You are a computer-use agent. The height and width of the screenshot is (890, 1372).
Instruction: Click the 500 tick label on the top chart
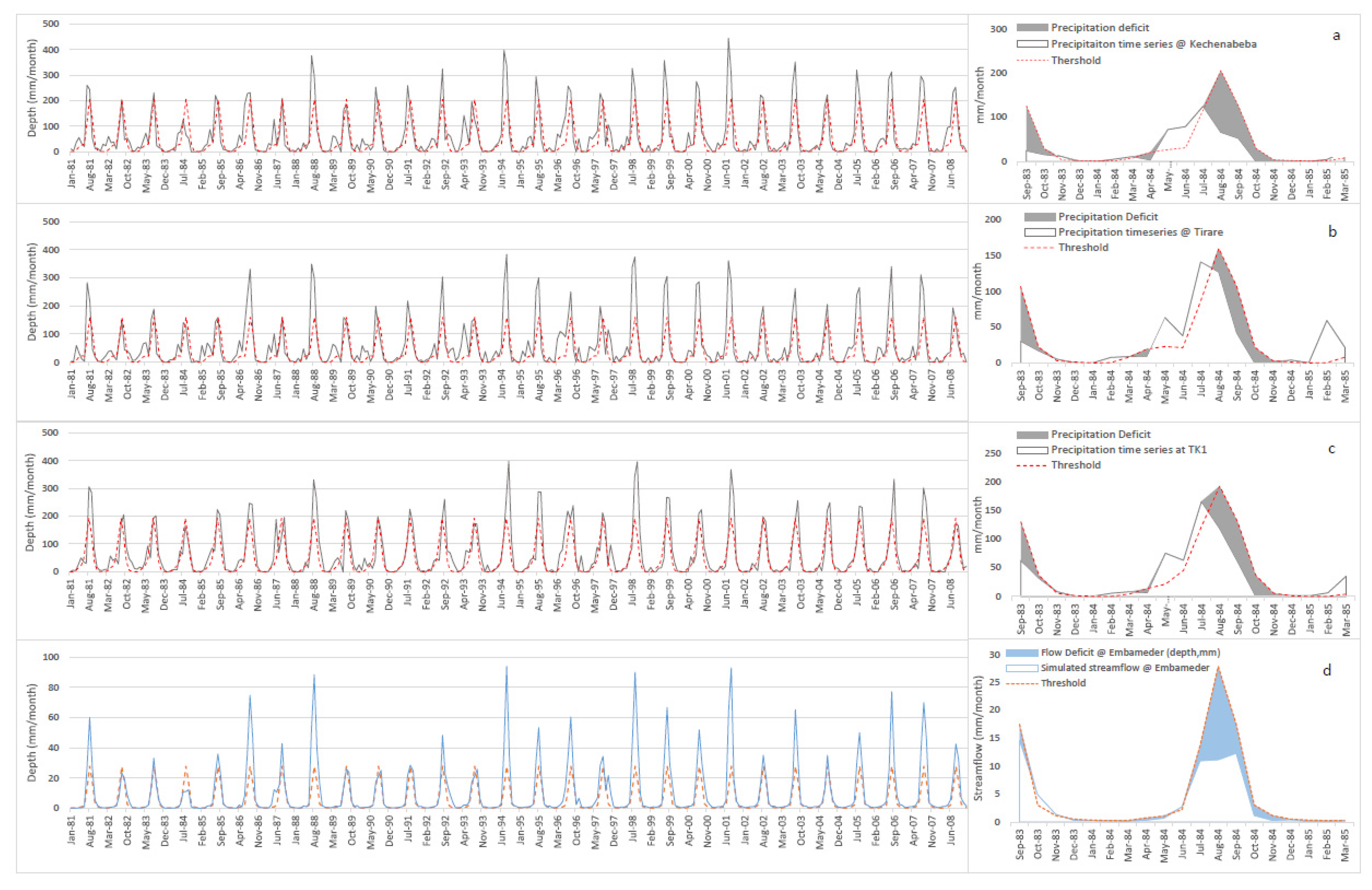(x=51, y=24)
